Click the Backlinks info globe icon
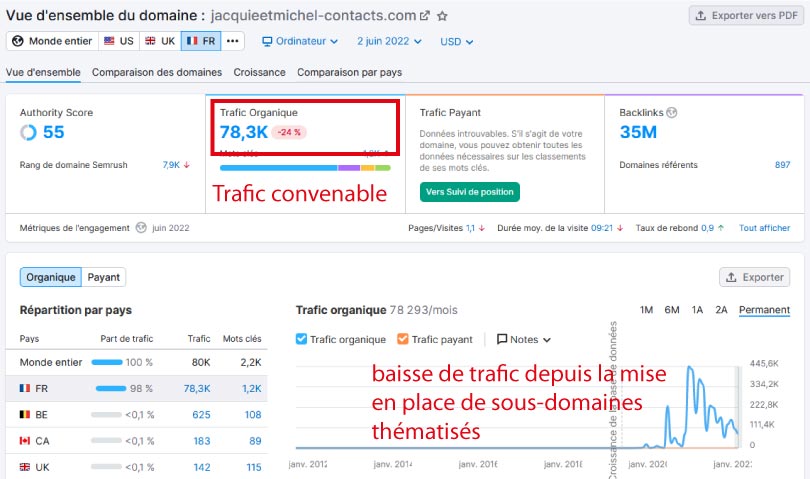The image size is (810, 479). tap(672, 113)
